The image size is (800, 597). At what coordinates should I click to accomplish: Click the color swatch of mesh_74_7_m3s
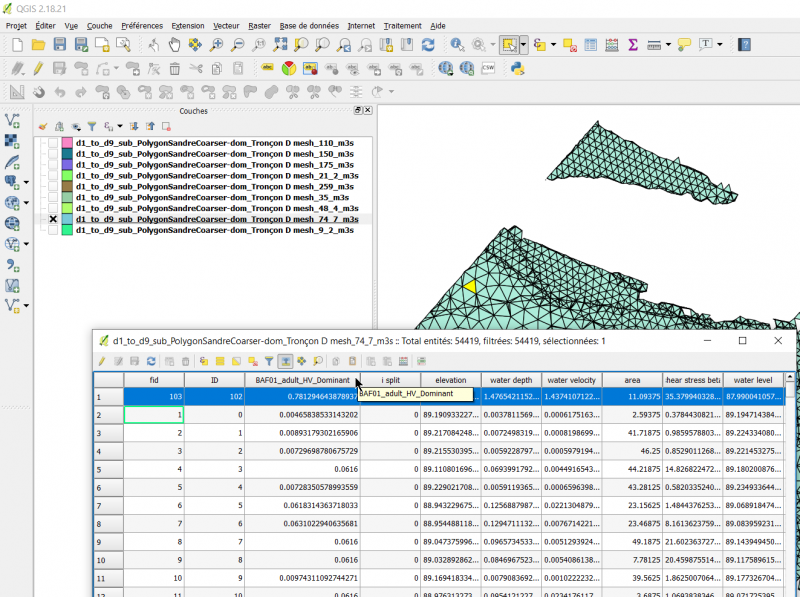pos(67,218)
